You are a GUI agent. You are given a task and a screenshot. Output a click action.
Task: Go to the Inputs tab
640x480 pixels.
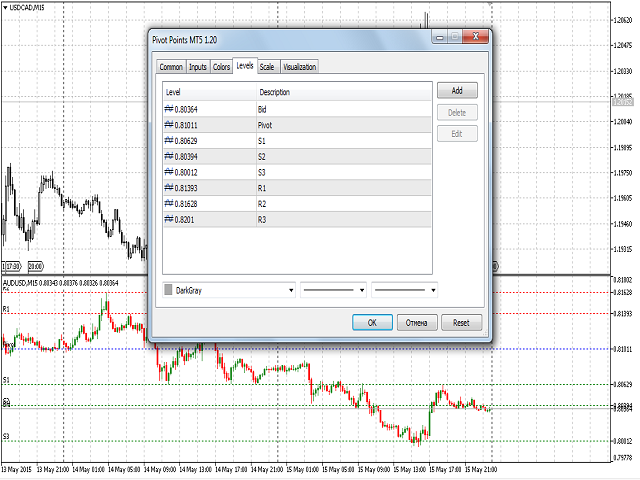pos(198,67)
